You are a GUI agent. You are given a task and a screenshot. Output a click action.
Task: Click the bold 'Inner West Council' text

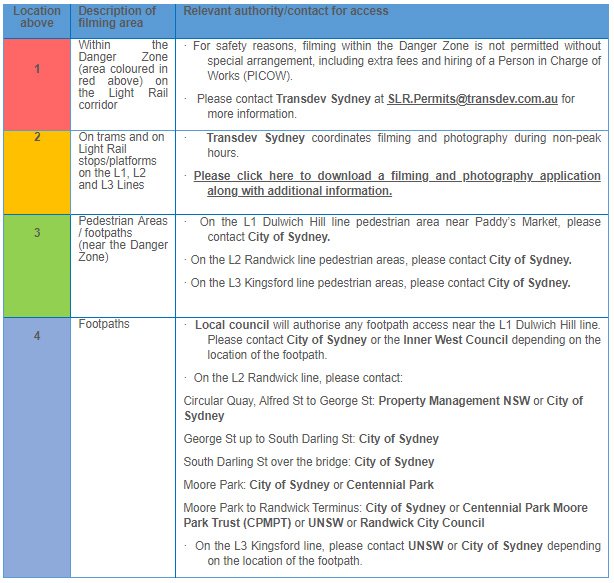point(455,340)
